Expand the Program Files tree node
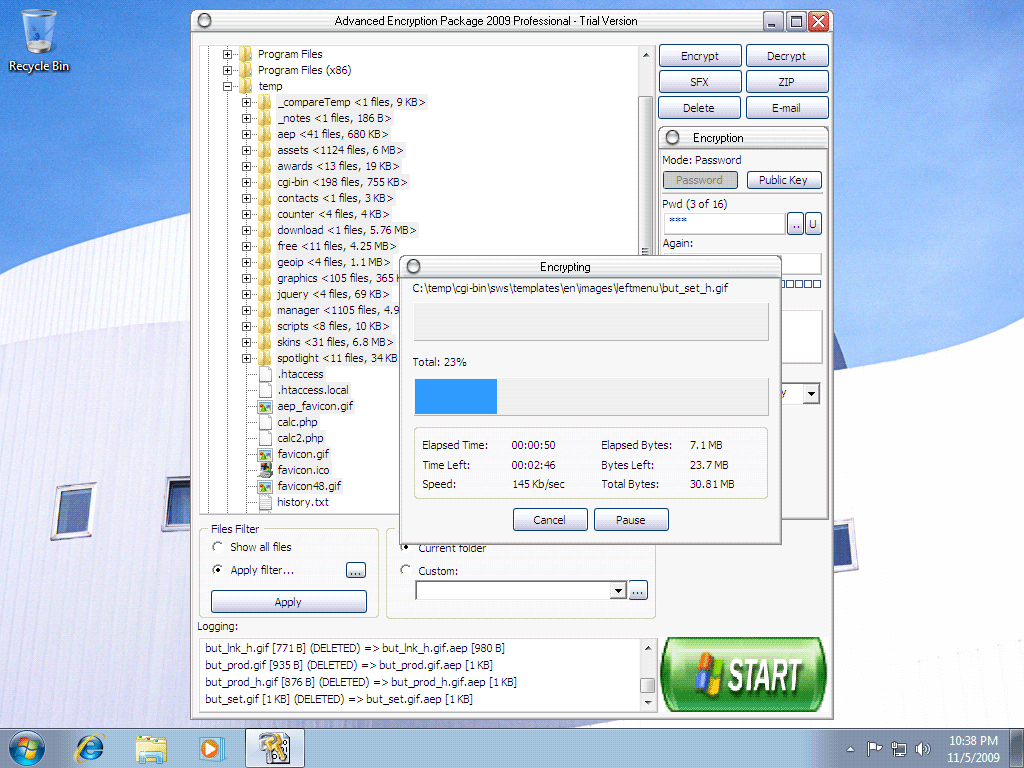 (227, 54)
